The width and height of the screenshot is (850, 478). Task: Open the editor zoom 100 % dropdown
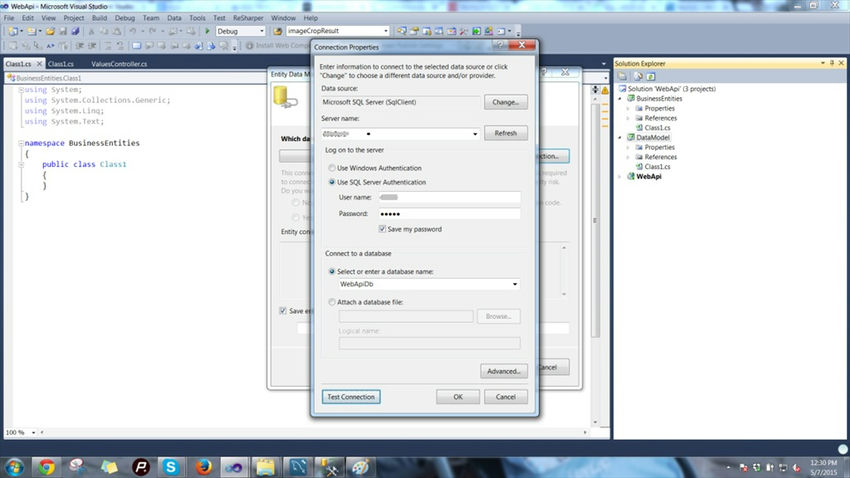(33, 432)
